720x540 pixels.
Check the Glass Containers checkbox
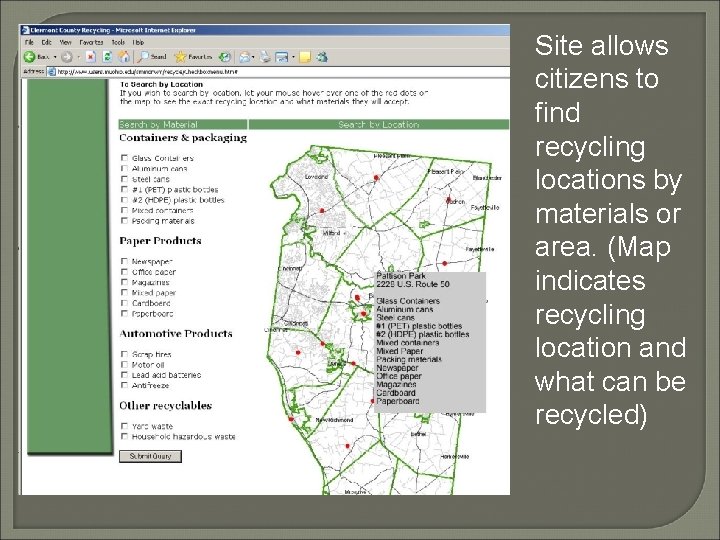(x=124, y=158)
